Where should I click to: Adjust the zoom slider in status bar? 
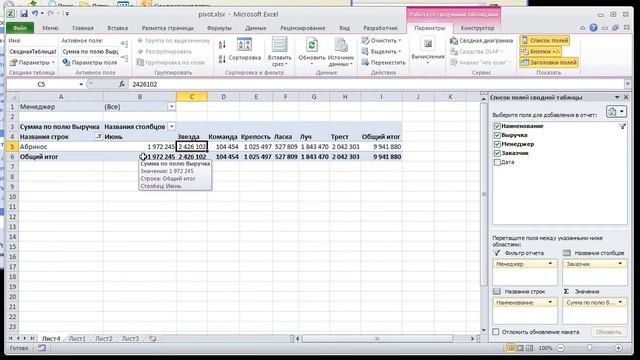click(589, 348)
